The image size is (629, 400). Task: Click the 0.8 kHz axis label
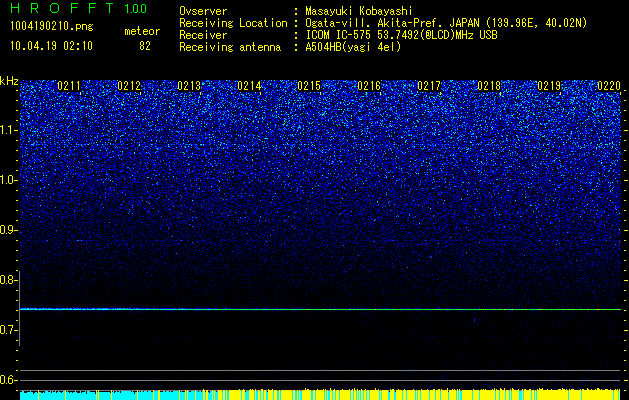pyautogui.click(x=8, y=280)
